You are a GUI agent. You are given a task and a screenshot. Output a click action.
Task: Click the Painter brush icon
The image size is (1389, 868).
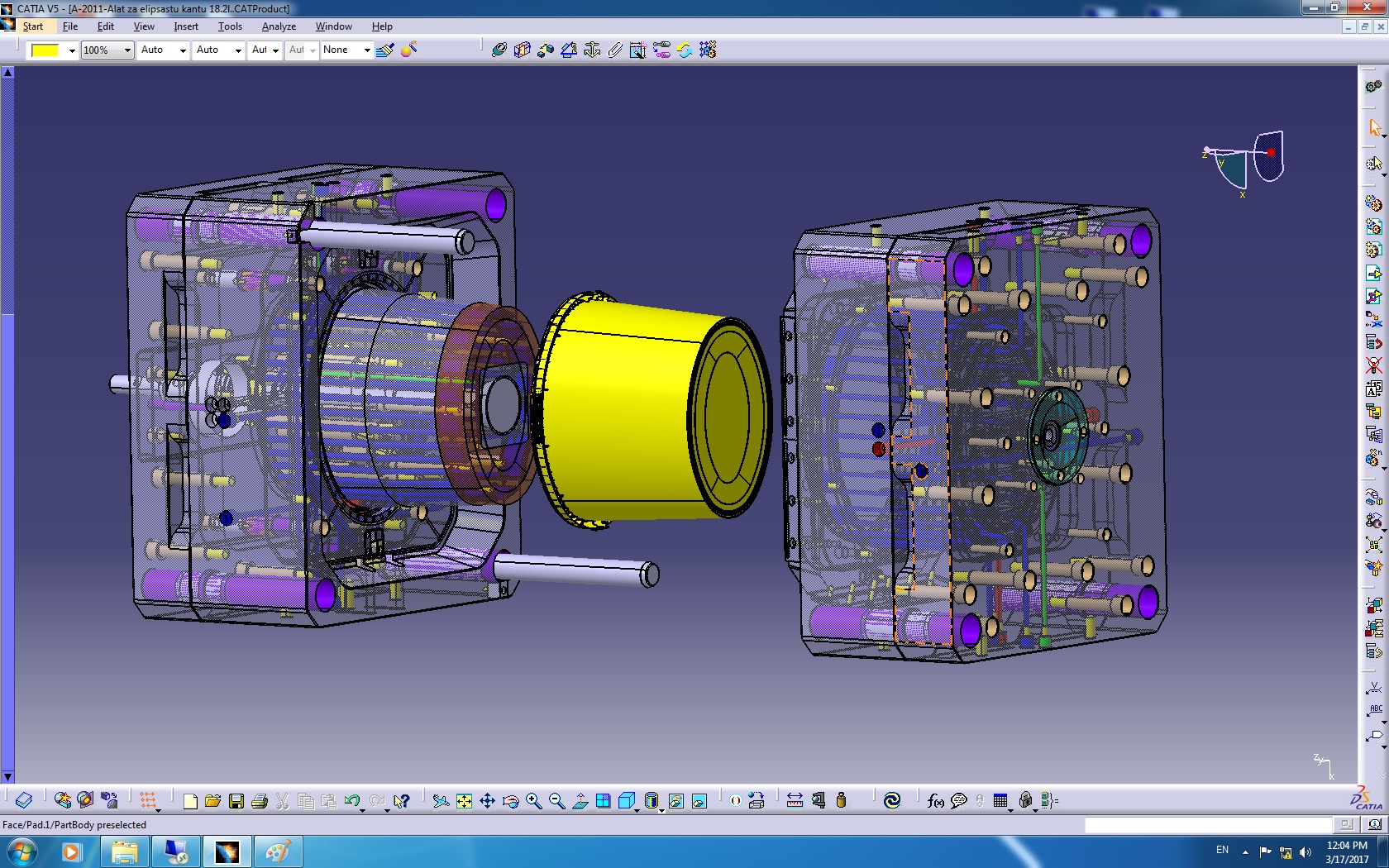pos(384,50)
